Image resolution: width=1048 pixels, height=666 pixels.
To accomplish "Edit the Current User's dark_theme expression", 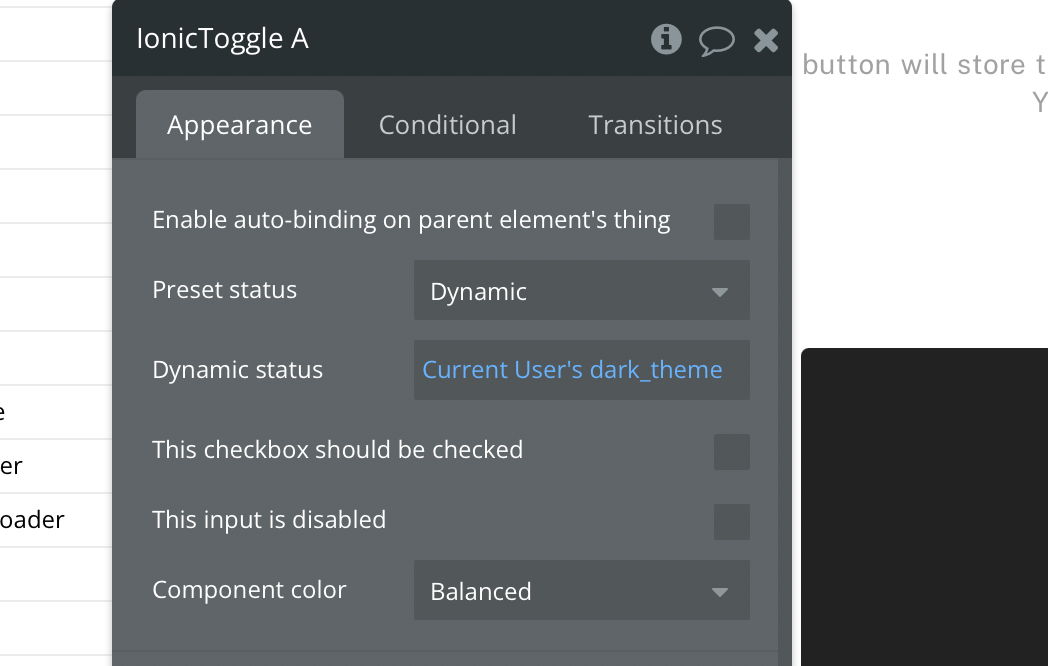I will (572, 370).
